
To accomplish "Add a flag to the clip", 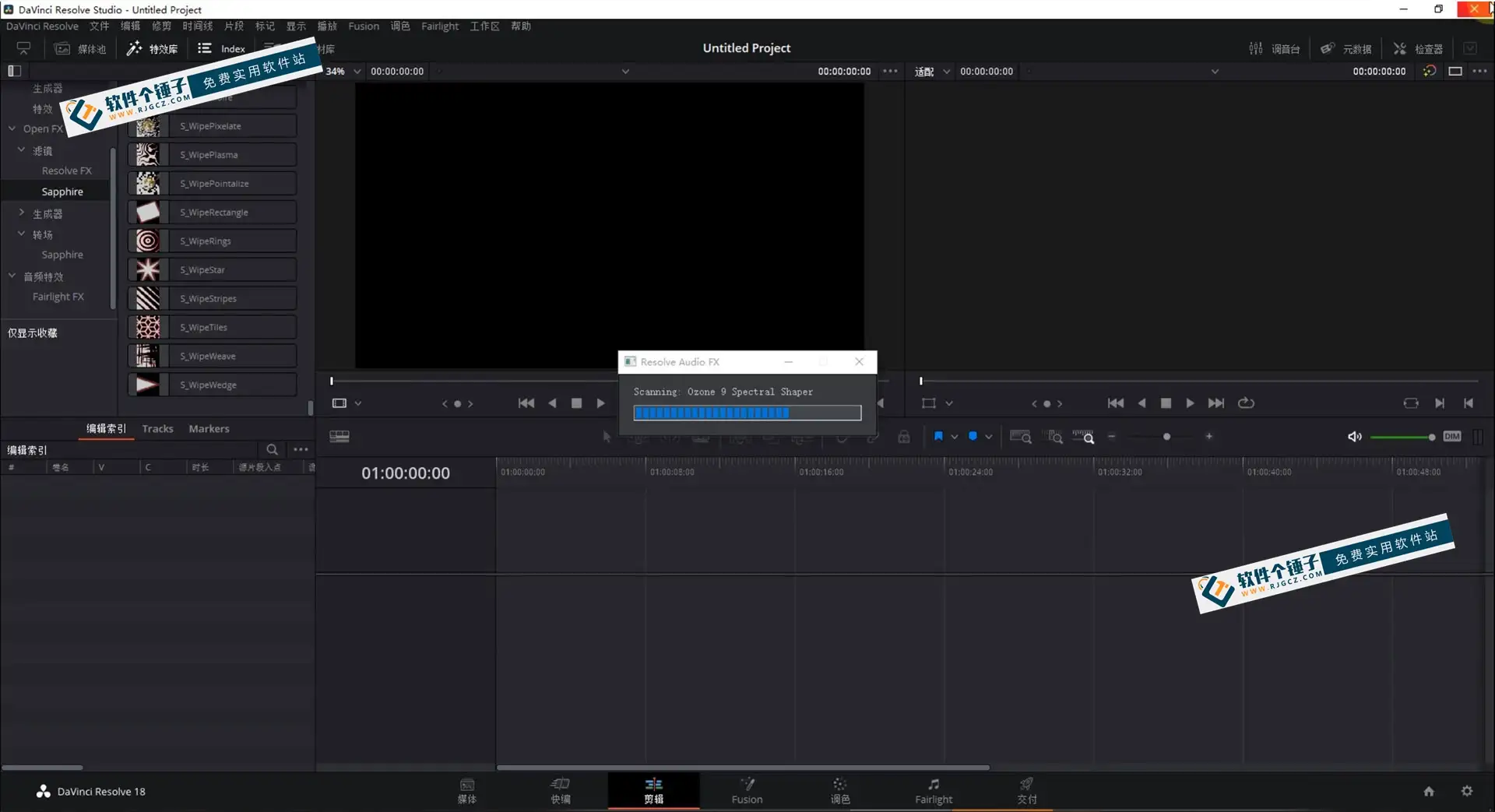I will [x=938, y=436].
